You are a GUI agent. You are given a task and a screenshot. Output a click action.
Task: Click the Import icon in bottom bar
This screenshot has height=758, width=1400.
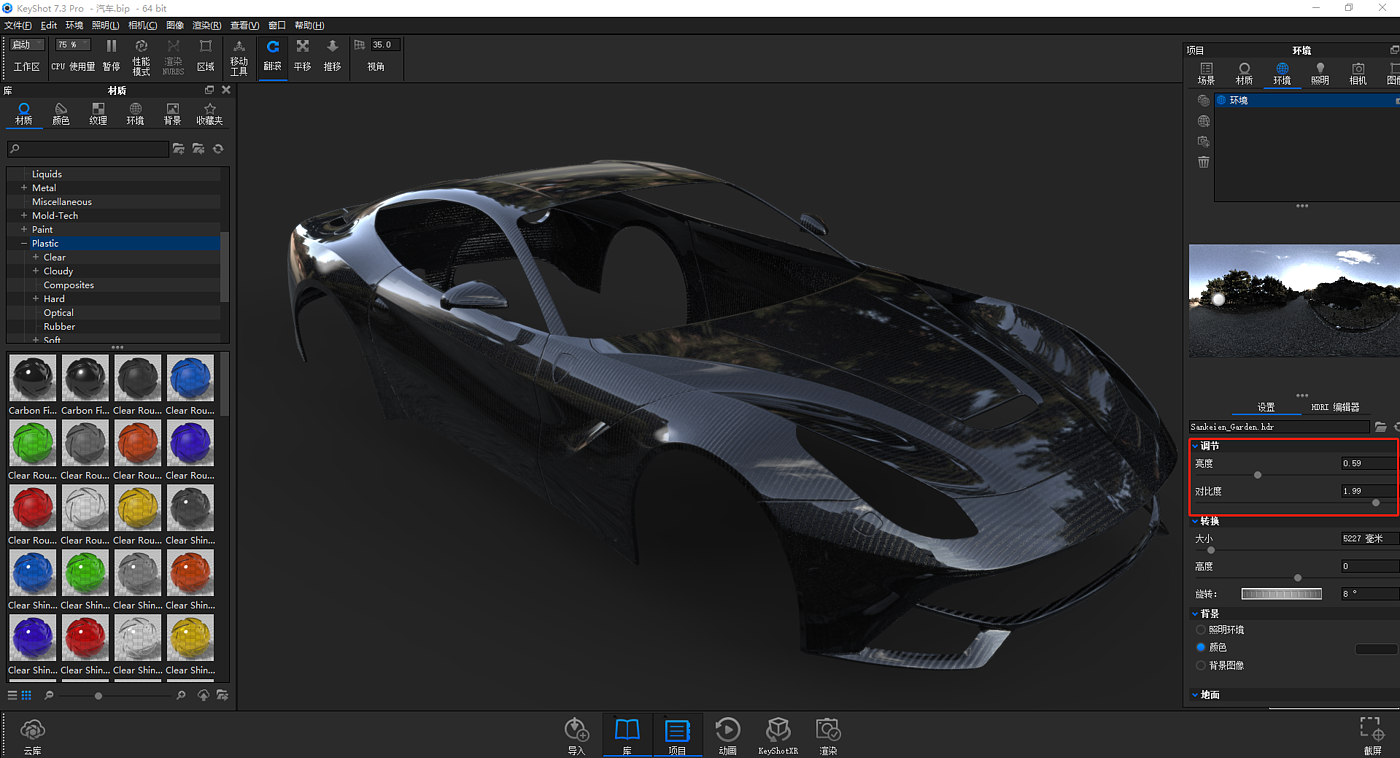[576, 730]
